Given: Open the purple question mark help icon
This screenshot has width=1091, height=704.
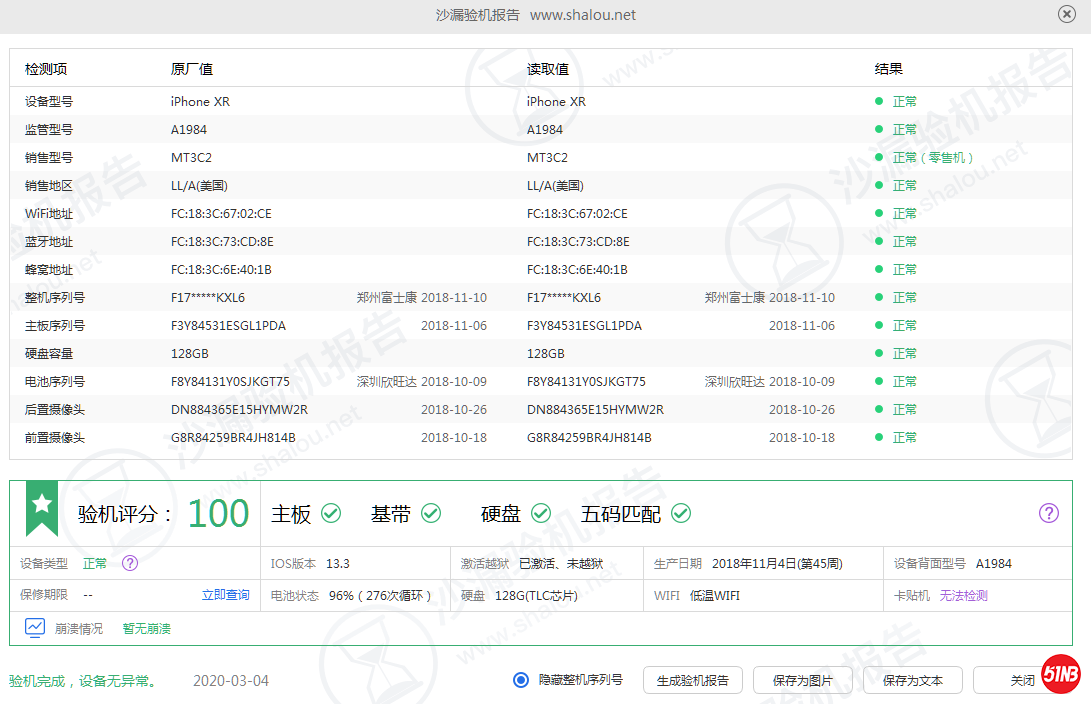Looking at the screenshot, I should [x=1048, y=513].
